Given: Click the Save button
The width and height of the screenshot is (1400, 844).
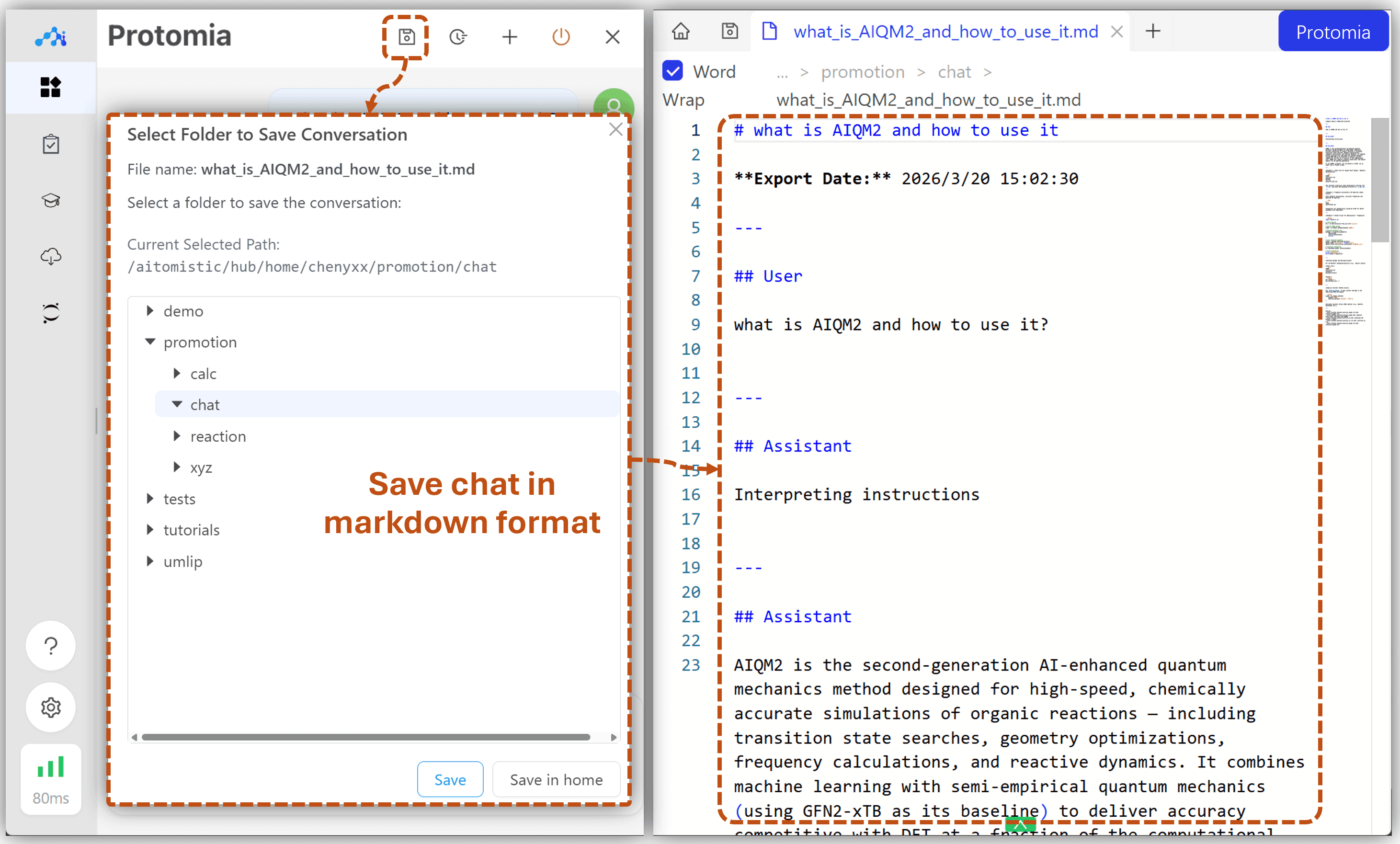Looking at the screenshot, I should [x=450, y=779].
